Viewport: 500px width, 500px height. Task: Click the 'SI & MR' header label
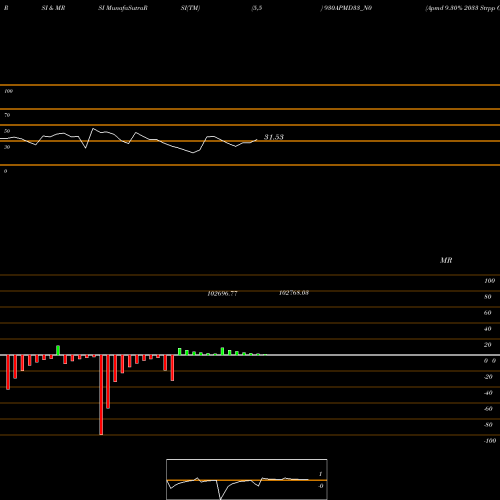53,8
